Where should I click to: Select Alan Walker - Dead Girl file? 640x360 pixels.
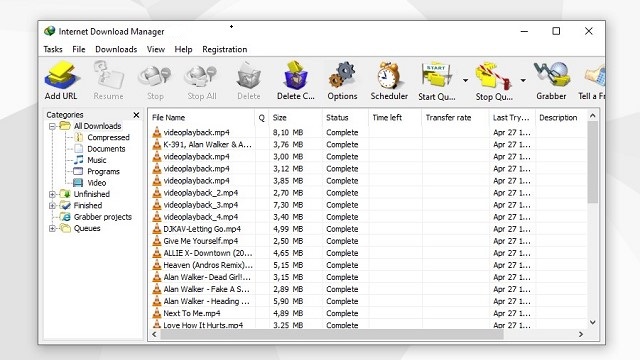(x=368, y=277)
